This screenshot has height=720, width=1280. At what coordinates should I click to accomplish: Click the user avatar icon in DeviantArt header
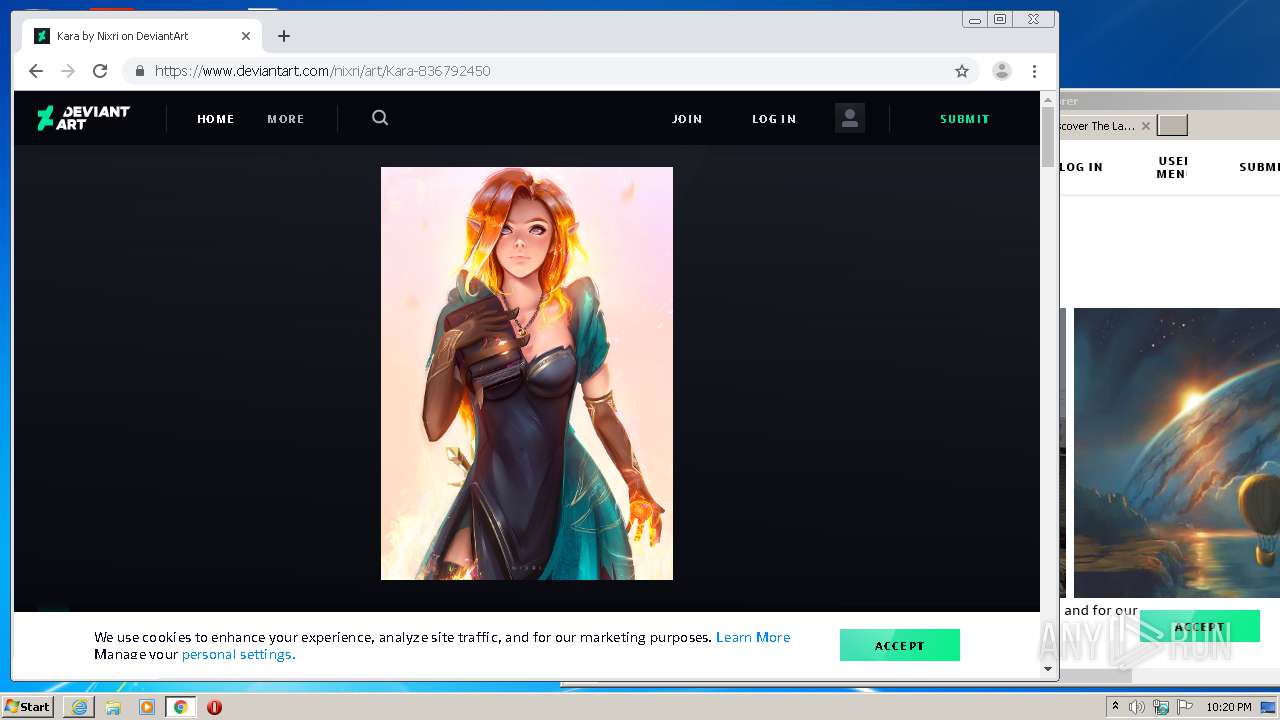tap(850, 118)
